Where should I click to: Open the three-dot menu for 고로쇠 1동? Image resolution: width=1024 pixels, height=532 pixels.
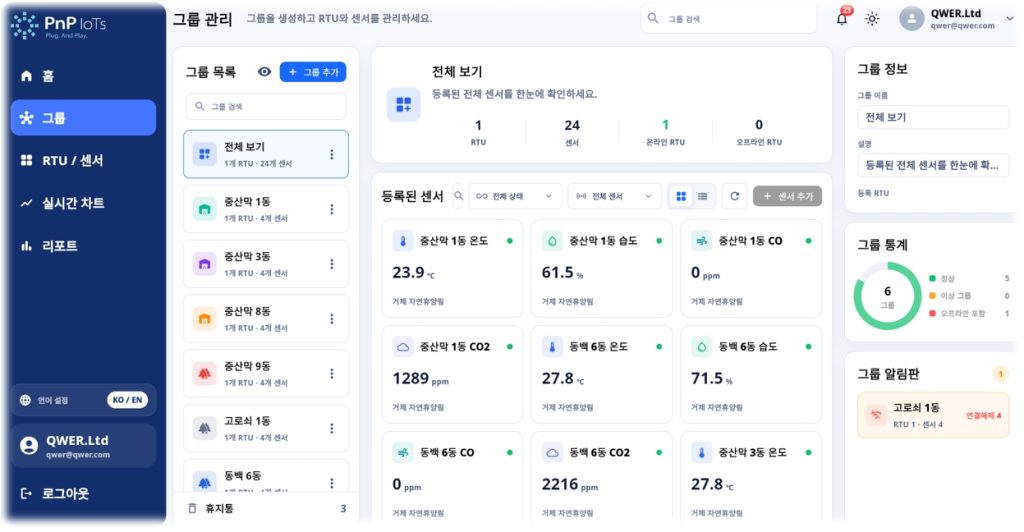point(332,428)
